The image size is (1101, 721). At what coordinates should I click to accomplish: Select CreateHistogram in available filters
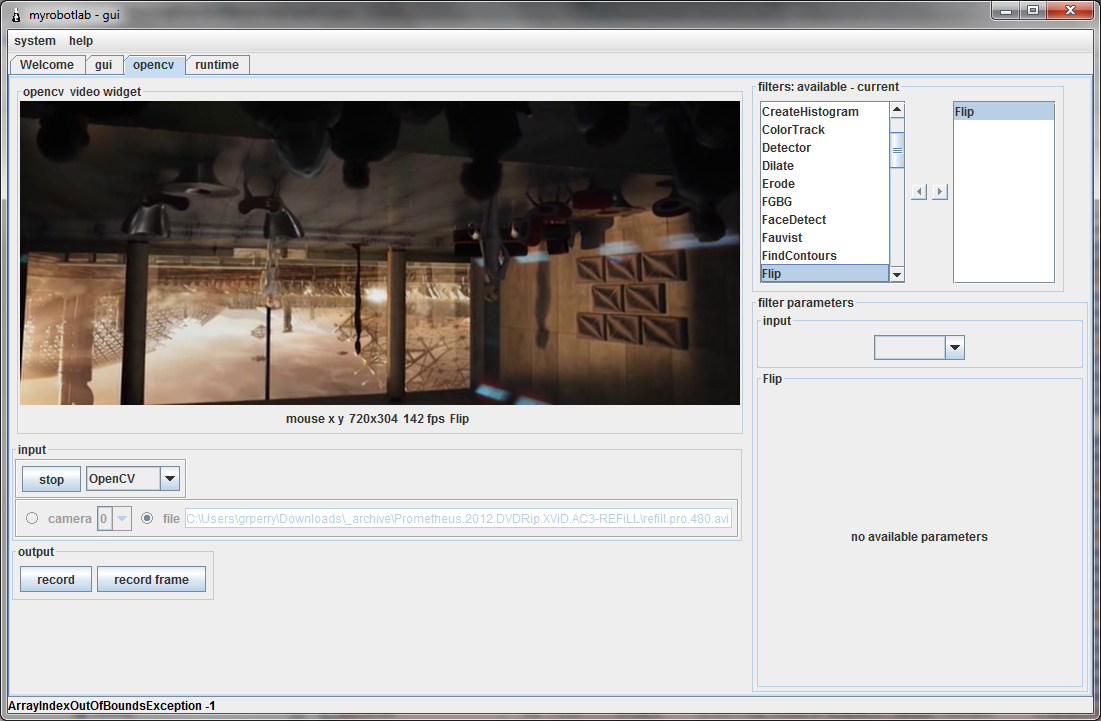[x=825, y=112]
